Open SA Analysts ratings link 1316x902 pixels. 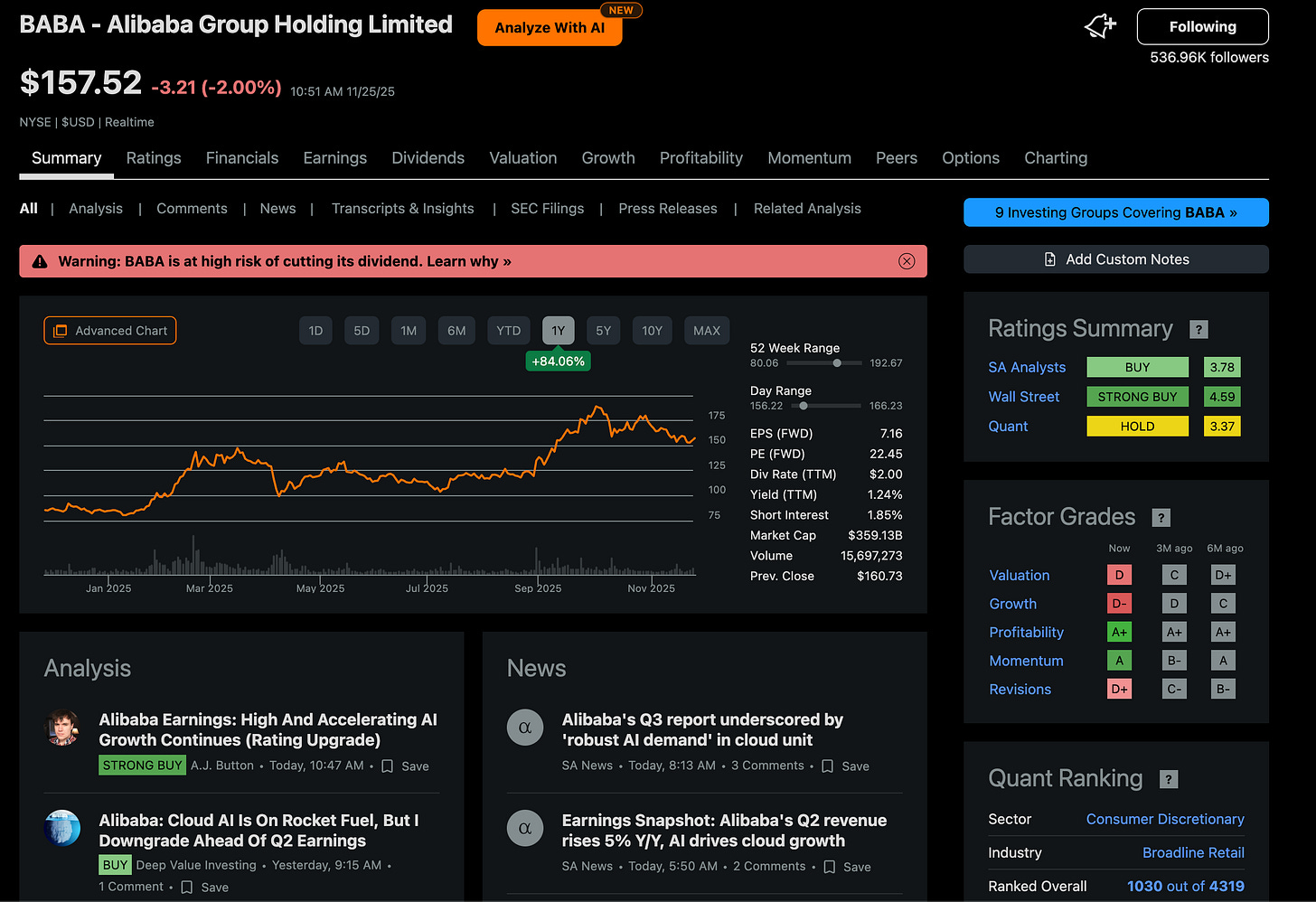pos(1027,368)
